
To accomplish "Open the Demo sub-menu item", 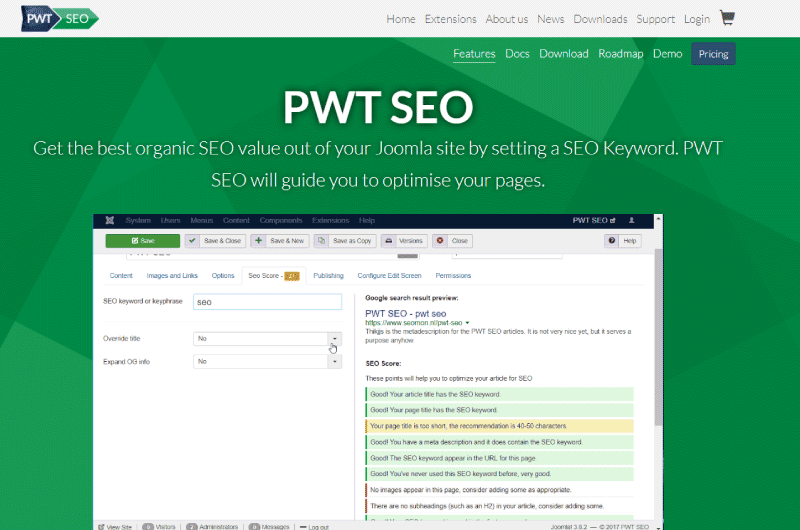I will (x=667, y=54).
